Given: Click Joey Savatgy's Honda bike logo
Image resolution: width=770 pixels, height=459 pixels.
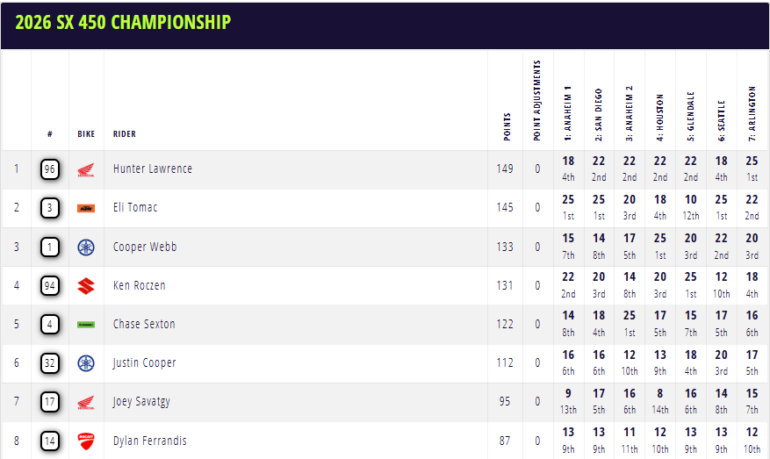Looking at the screenshot, I should [x=86, y=402].
